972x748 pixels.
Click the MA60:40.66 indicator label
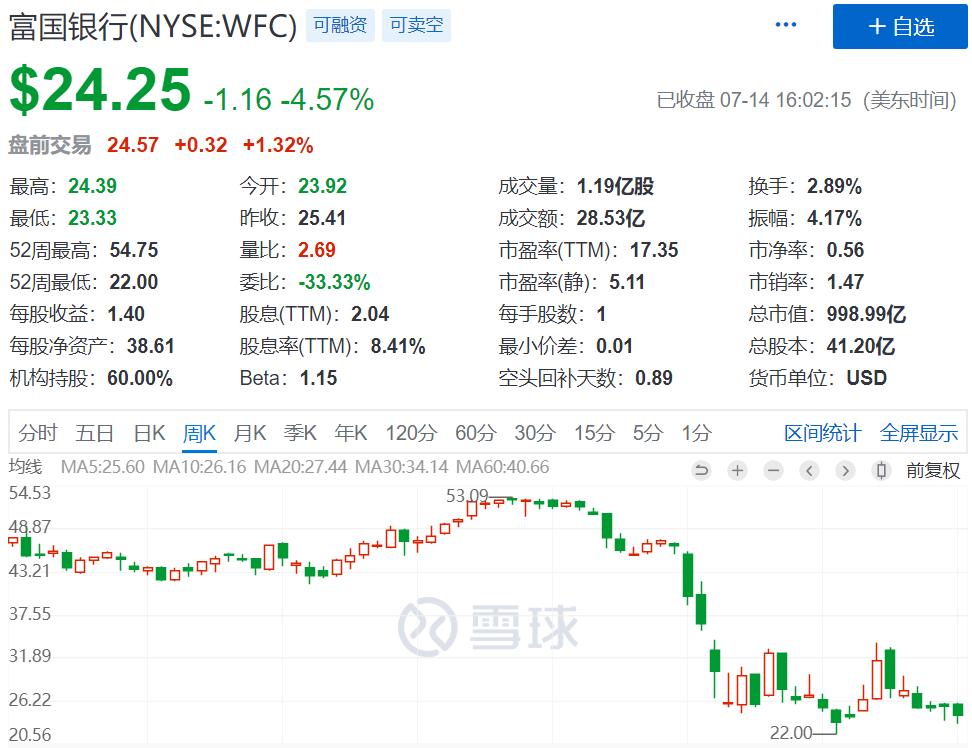(502, 467)
